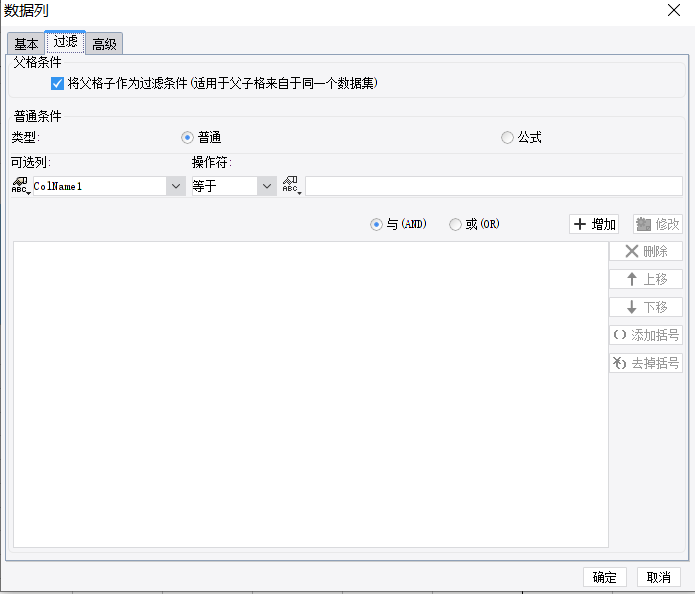The image size is (695, 594).
Task: Click the 删除 delete button
Action: tap(646, 251)
